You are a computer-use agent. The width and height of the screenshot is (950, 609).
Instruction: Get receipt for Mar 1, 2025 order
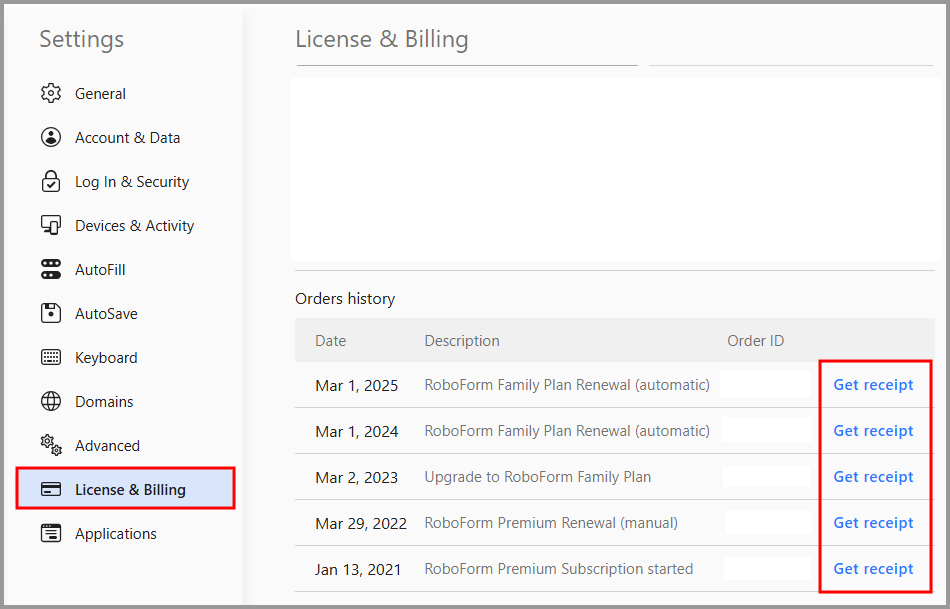point(873,385)
